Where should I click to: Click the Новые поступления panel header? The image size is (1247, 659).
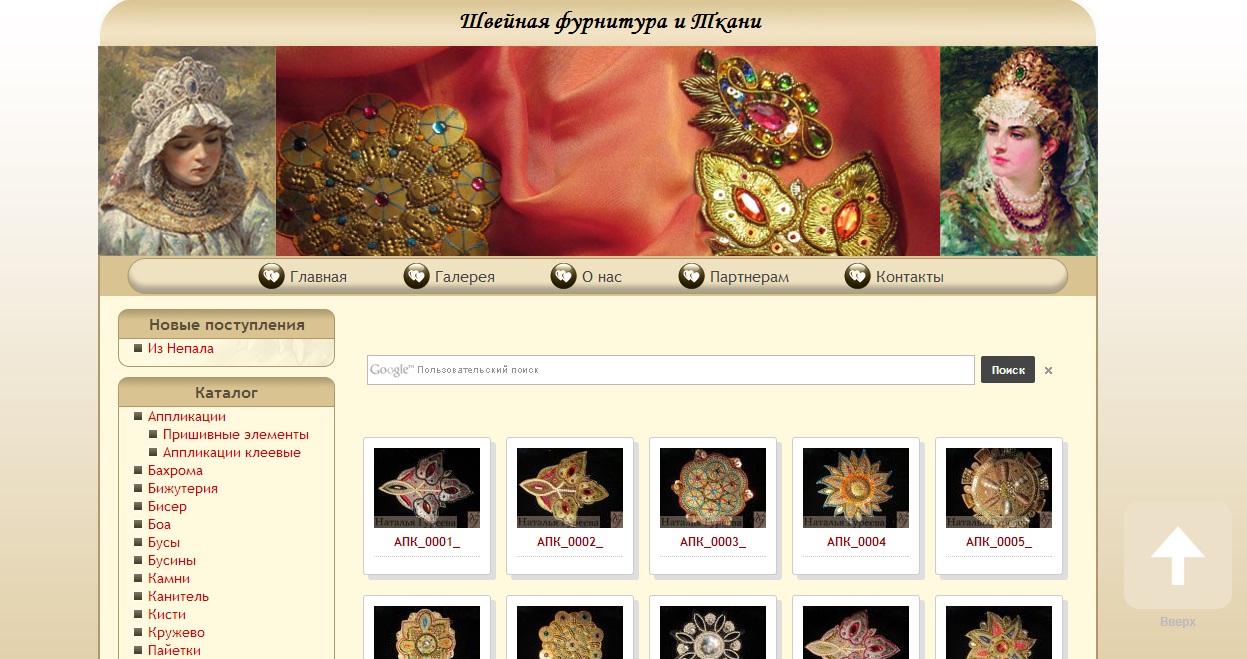226,324
